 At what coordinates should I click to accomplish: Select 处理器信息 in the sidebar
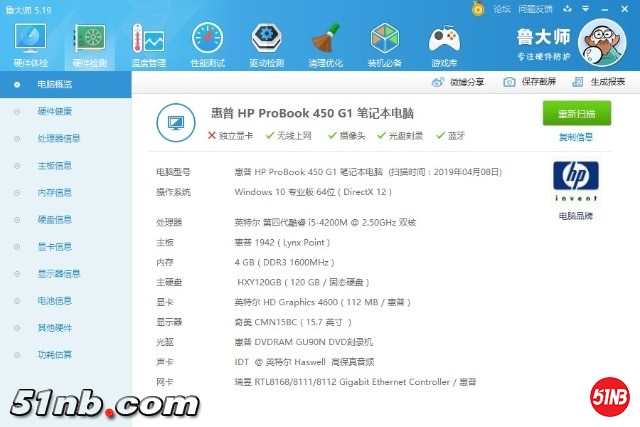click(x=59, y=138)
